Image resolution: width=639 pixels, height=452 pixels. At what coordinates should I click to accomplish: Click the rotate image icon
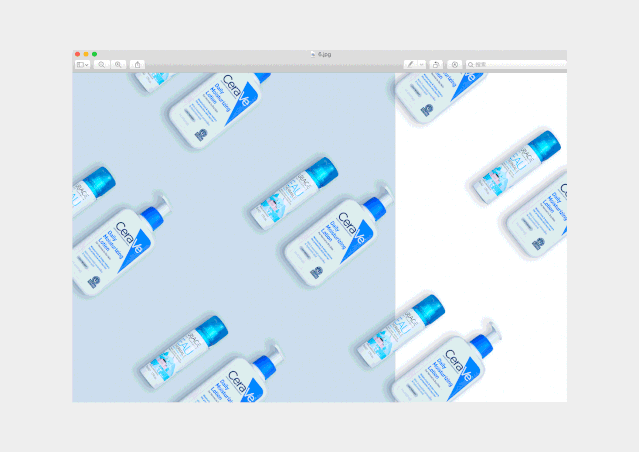pos(436,64)
